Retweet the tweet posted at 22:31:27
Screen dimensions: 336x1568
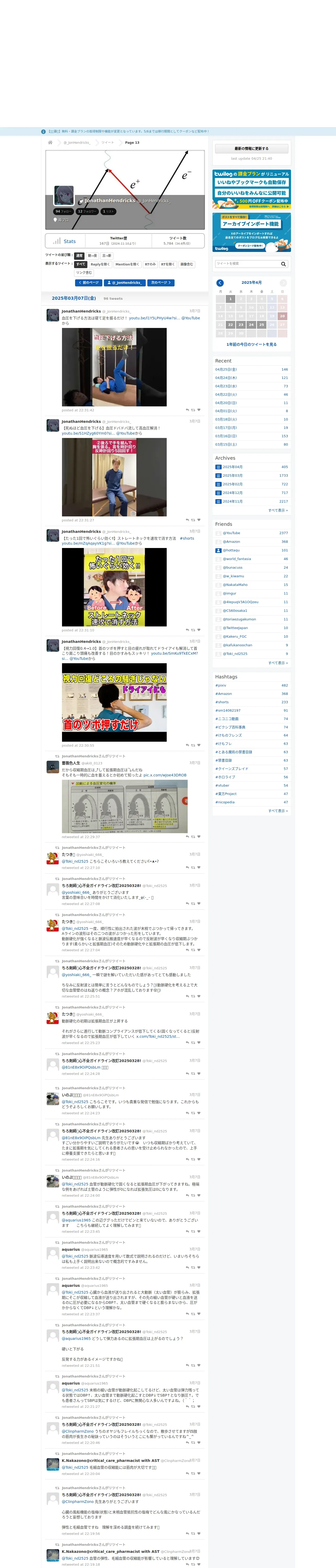(x=193, y=520)
